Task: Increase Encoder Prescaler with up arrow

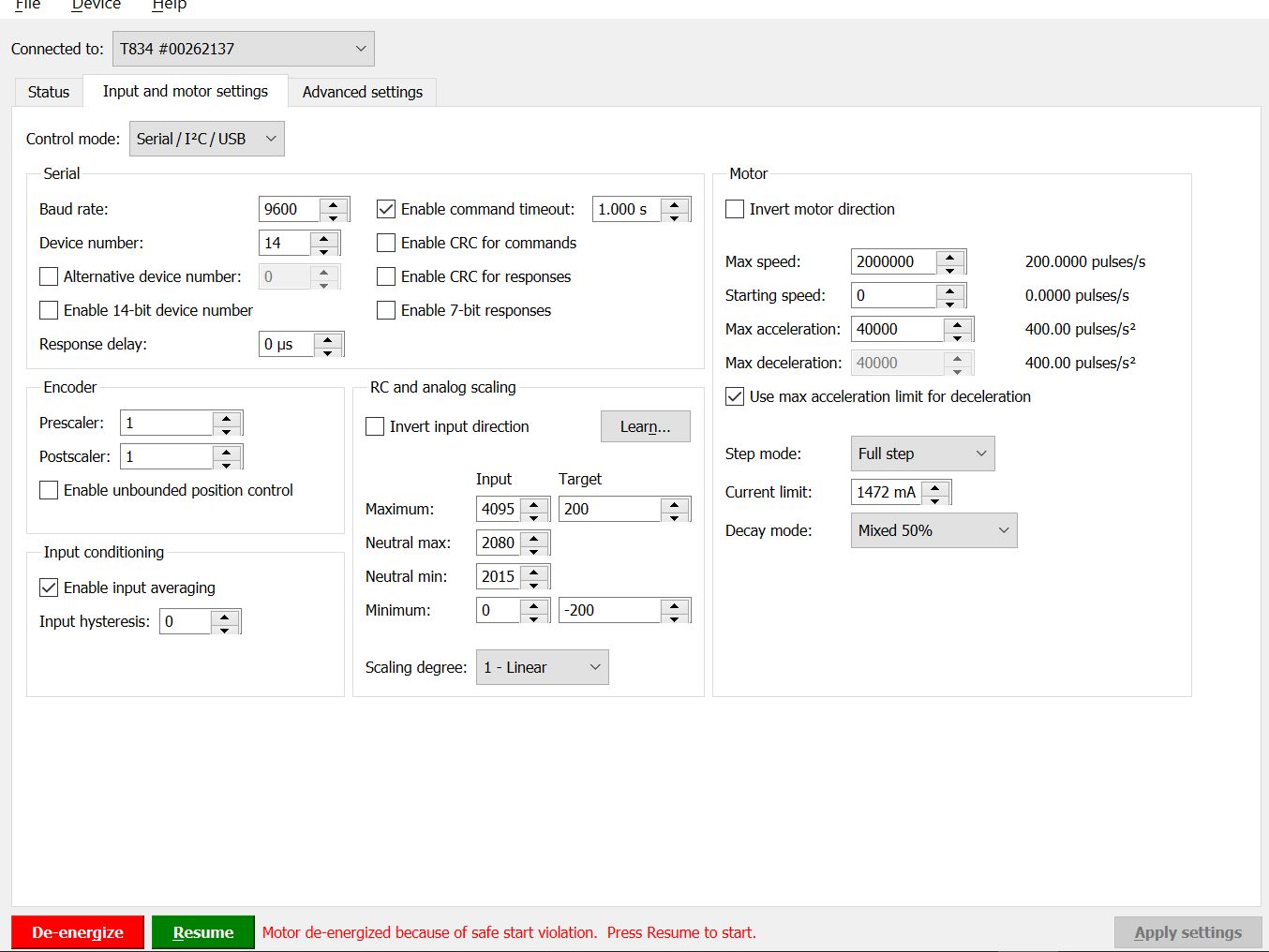Action: 227,417
